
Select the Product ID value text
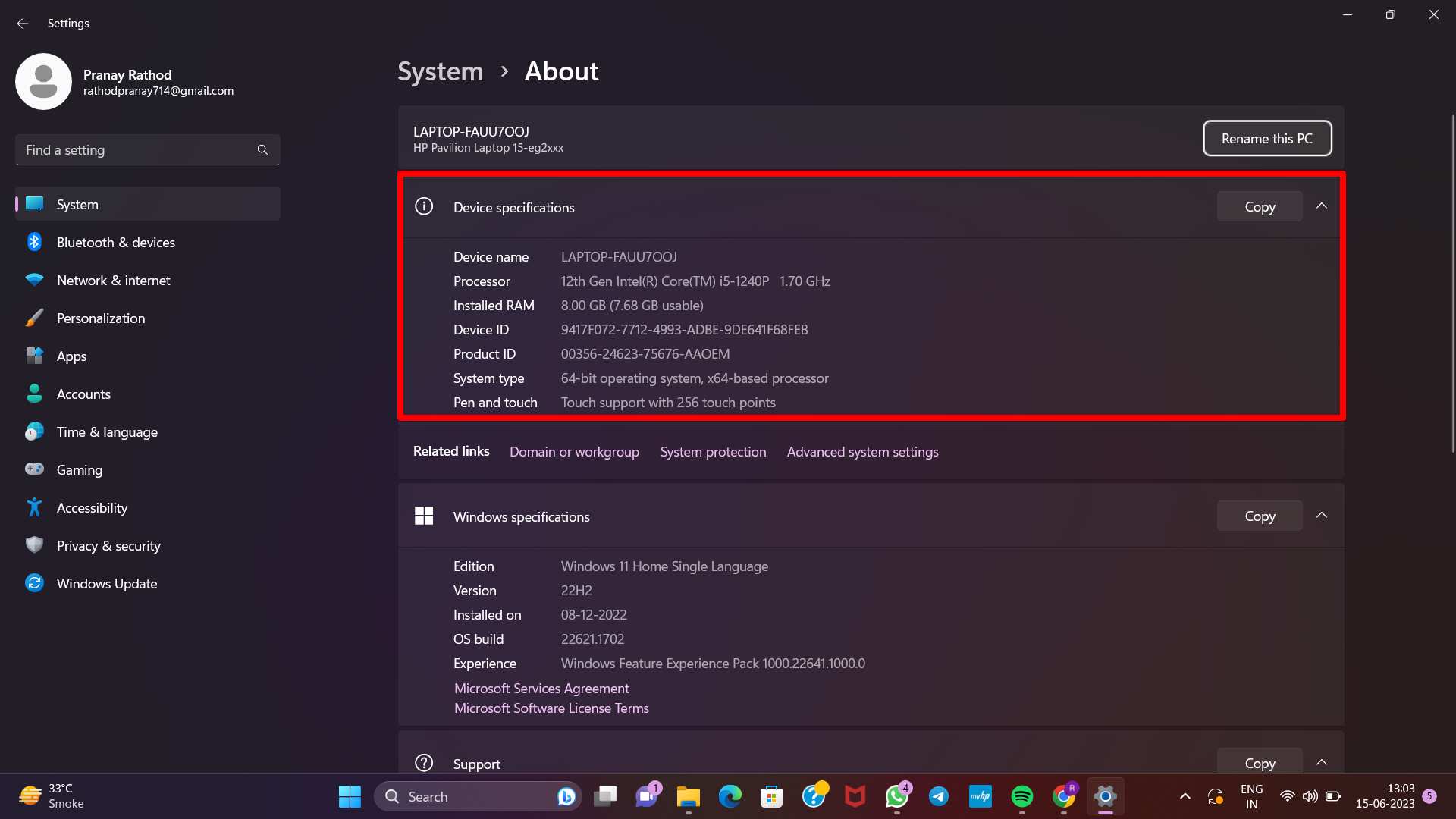tap(645, 354)
